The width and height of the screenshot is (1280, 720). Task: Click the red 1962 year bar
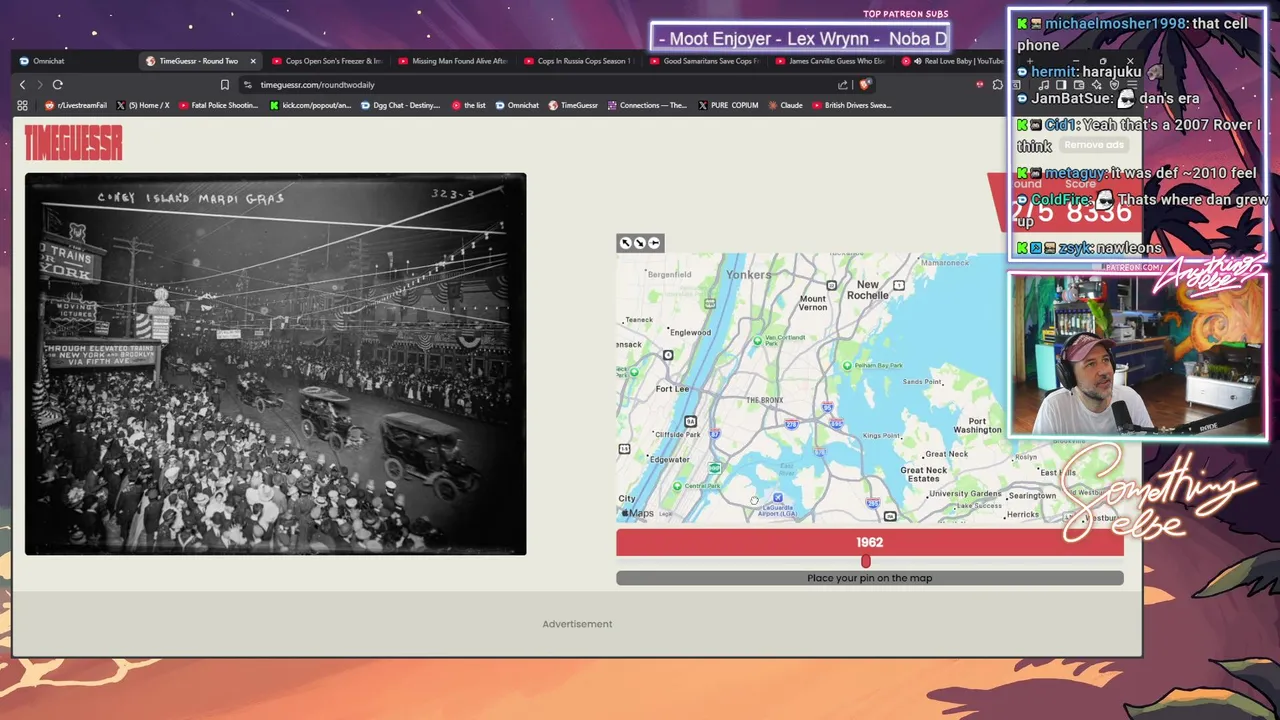coord(869,542)
